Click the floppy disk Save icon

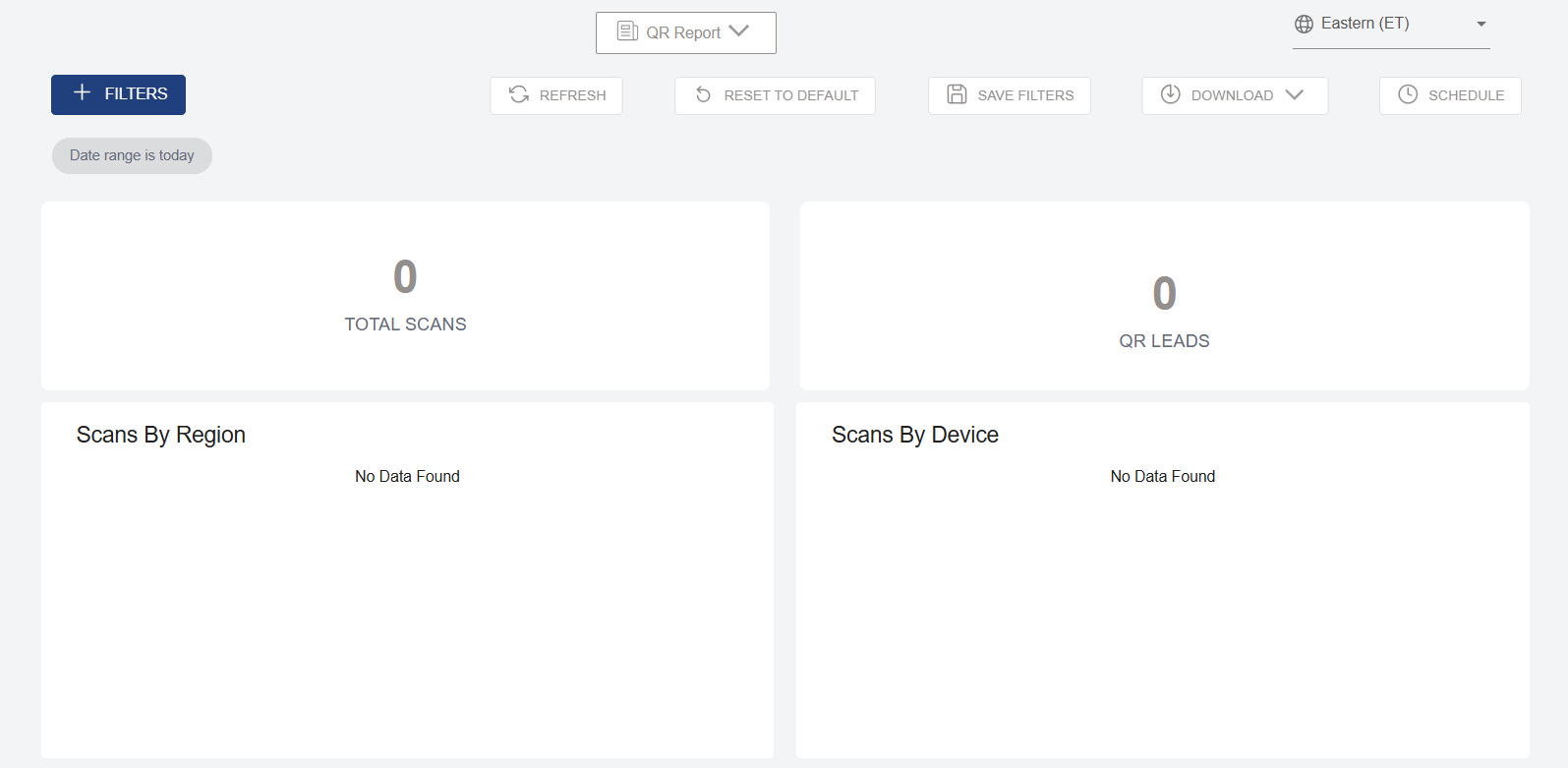957,94
